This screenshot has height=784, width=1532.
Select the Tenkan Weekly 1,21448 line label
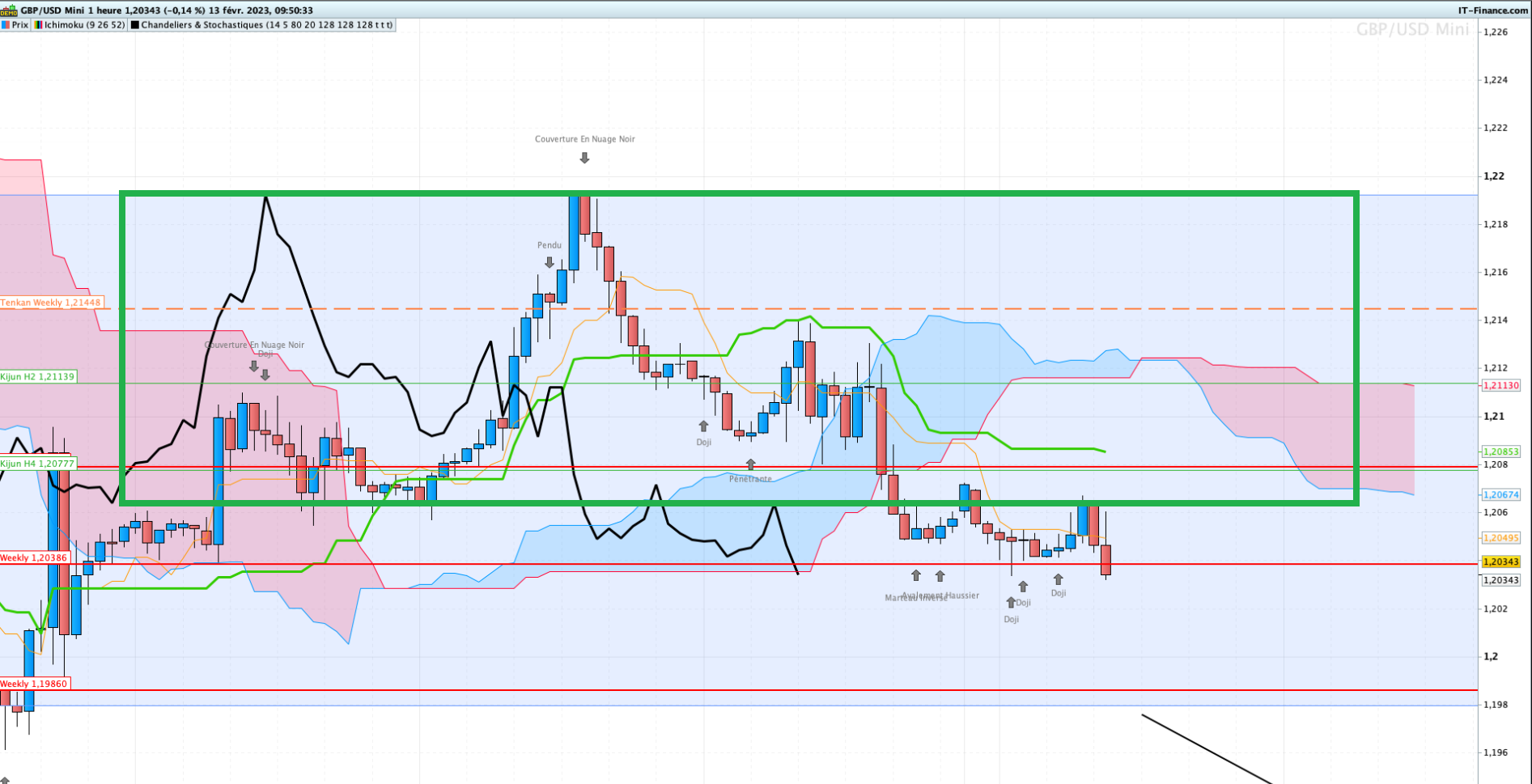[x=51, y=303]
